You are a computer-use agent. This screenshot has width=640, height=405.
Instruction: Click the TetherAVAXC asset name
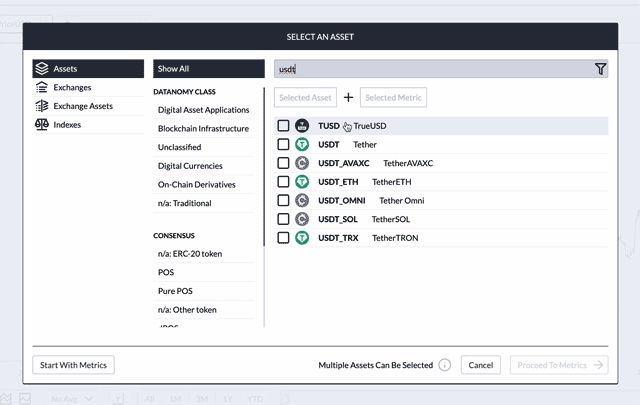[408, 163]
